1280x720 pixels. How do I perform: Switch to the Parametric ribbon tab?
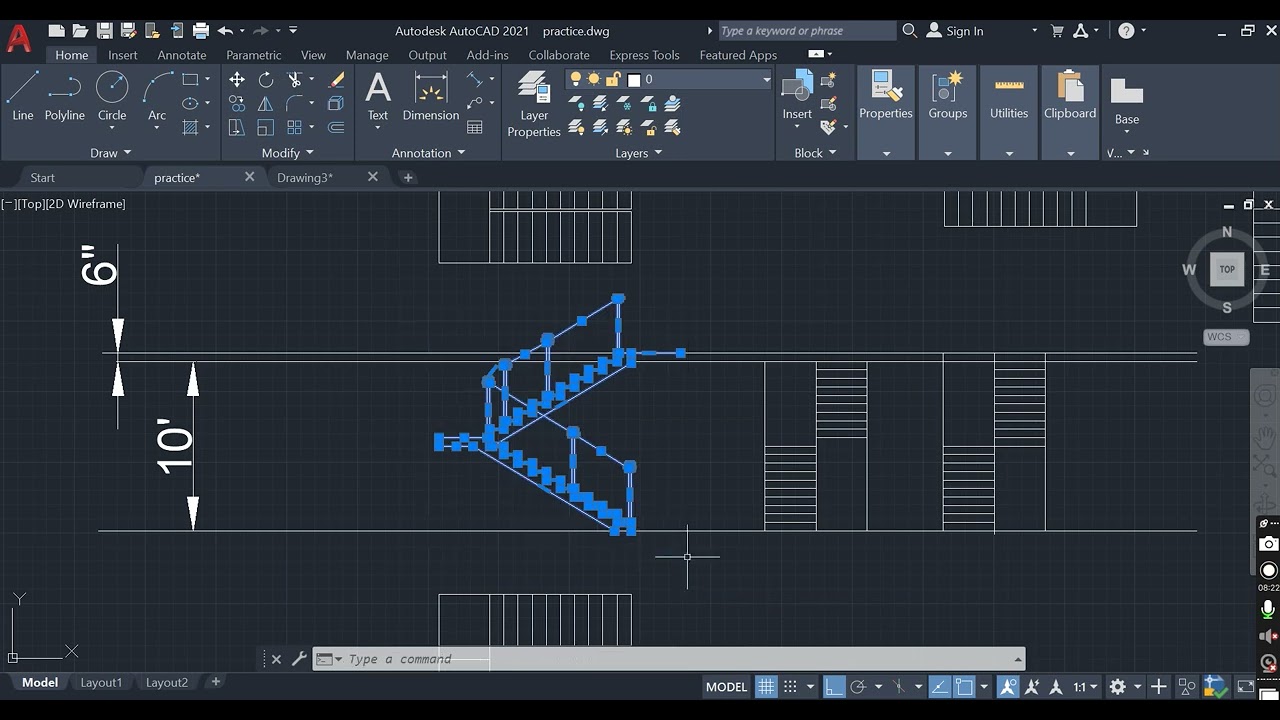click(254, 55)
